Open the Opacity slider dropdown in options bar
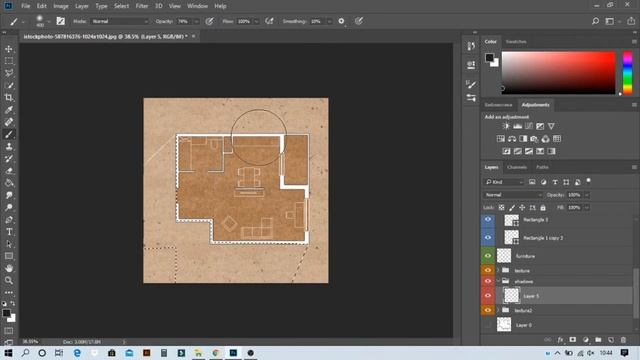 click(x=196, y=21)
